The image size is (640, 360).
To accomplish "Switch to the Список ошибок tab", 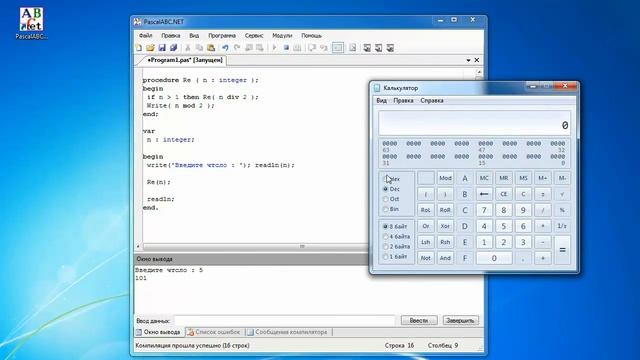I will tap(213, 332).
